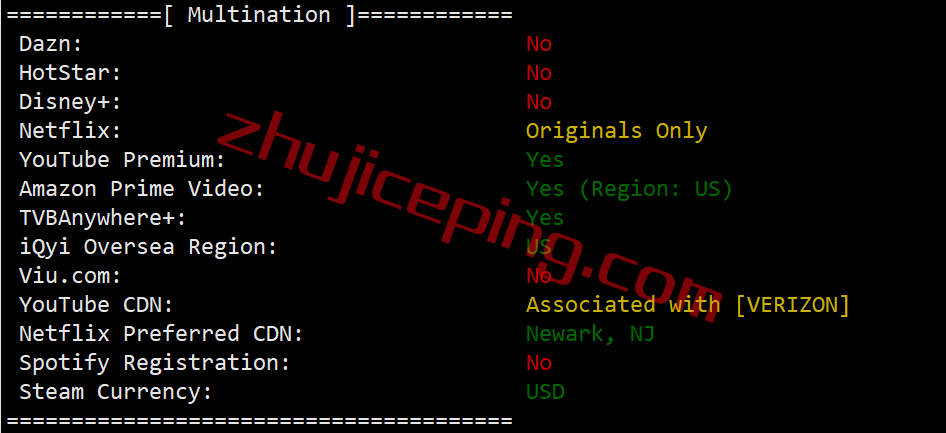Select the Amazon Prime Video label

pos(142,189)
